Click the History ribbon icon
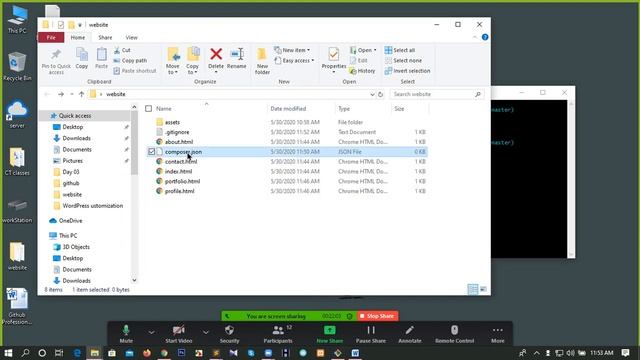640x360 pixels. (x=353, y=71)
